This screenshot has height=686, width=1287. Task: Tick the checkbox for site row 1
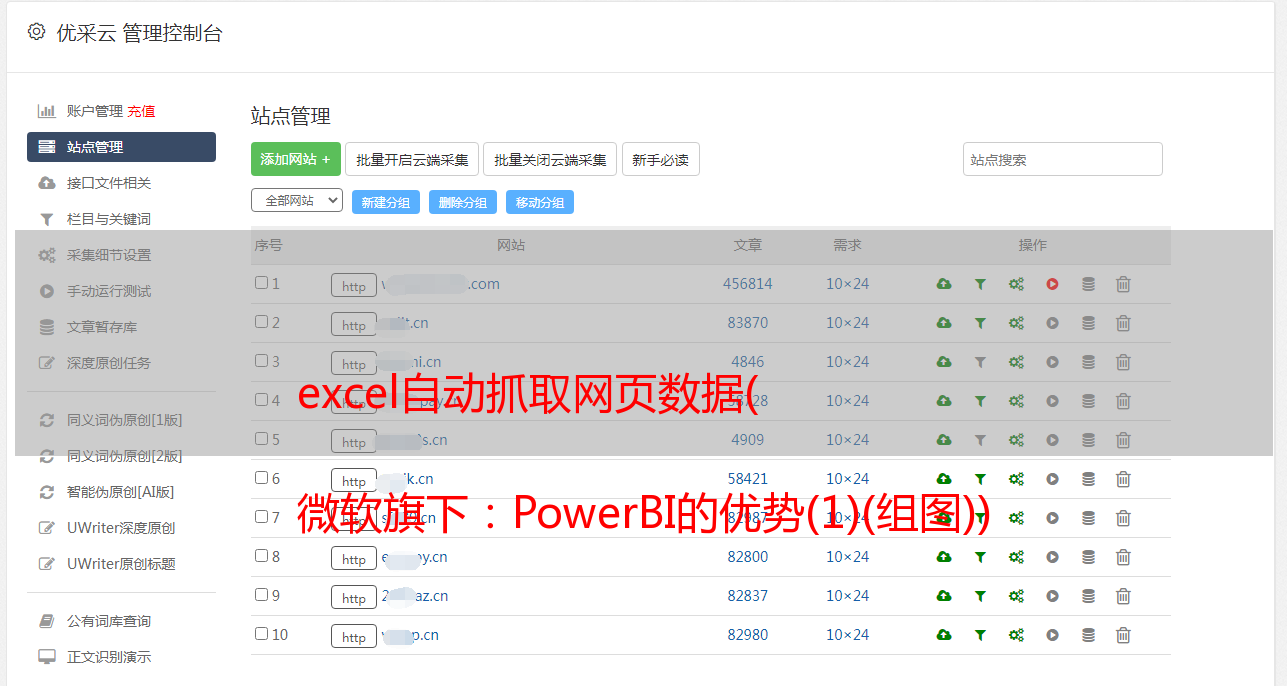click(261, 283)
